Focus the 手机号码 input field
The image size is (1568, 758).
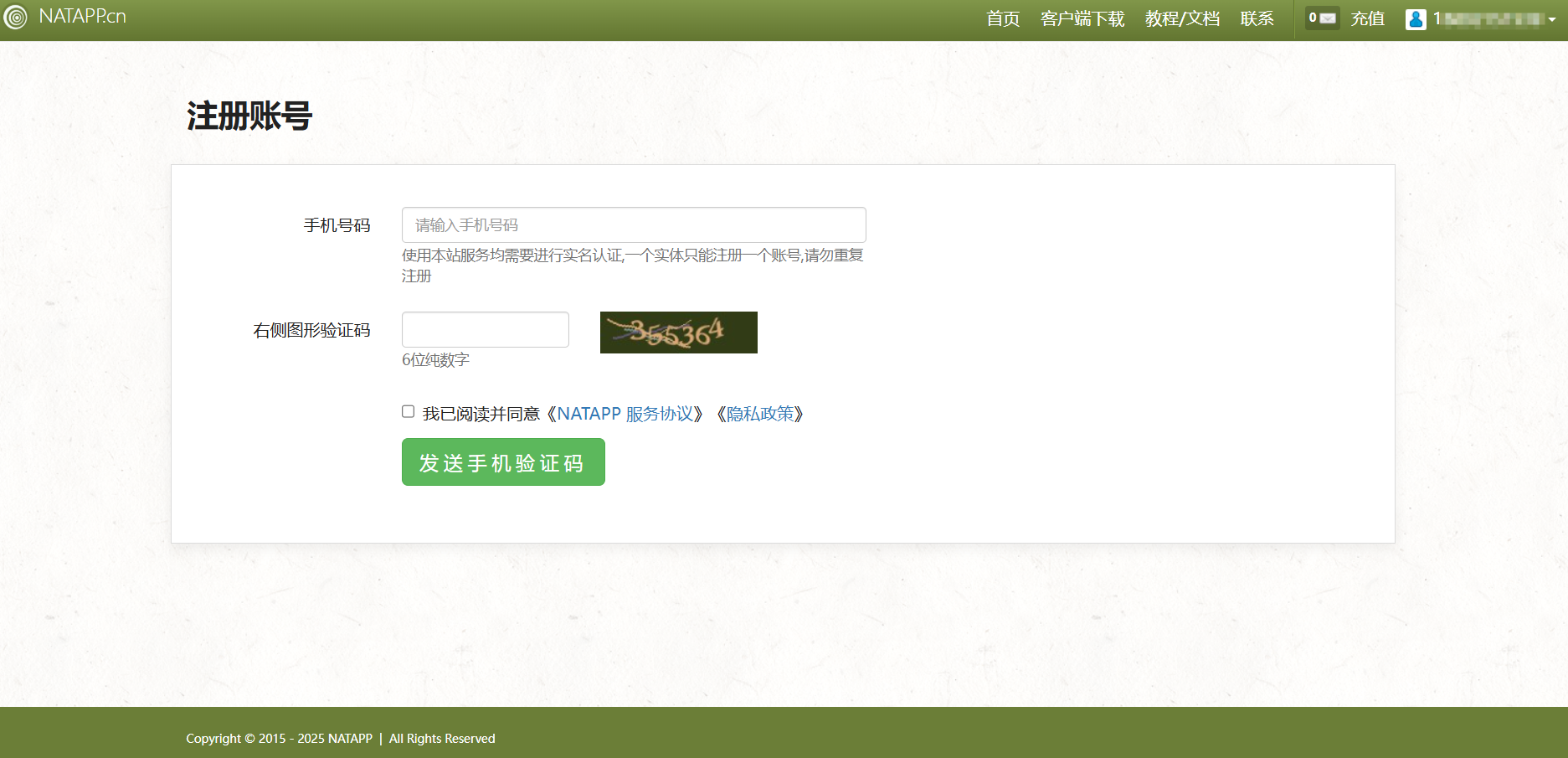[x=634, y=225]
